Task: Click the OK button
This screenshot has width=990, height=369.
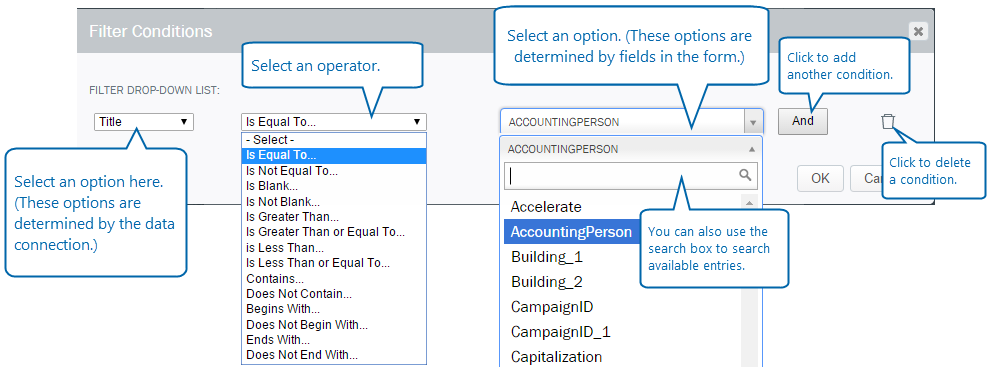Action: click(x=820, y=179)
